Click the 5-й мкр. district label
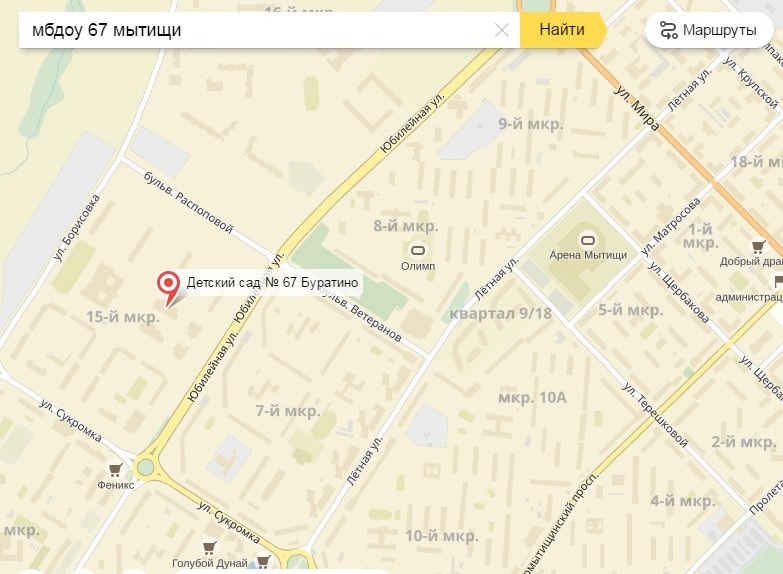 (631, 310)
